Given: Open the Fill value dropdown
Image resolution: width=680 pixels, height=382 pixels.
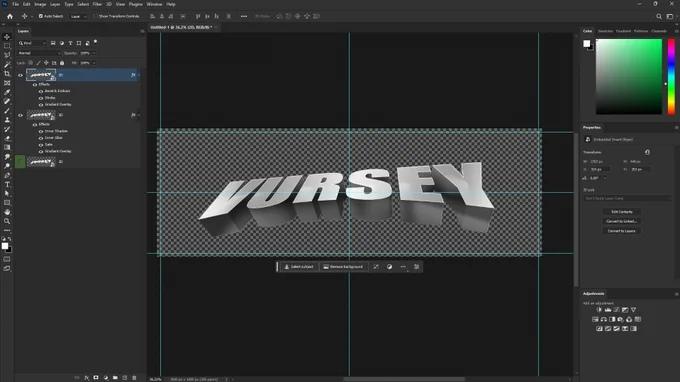Looking at the screenshot, I should [x=94, y=63].
